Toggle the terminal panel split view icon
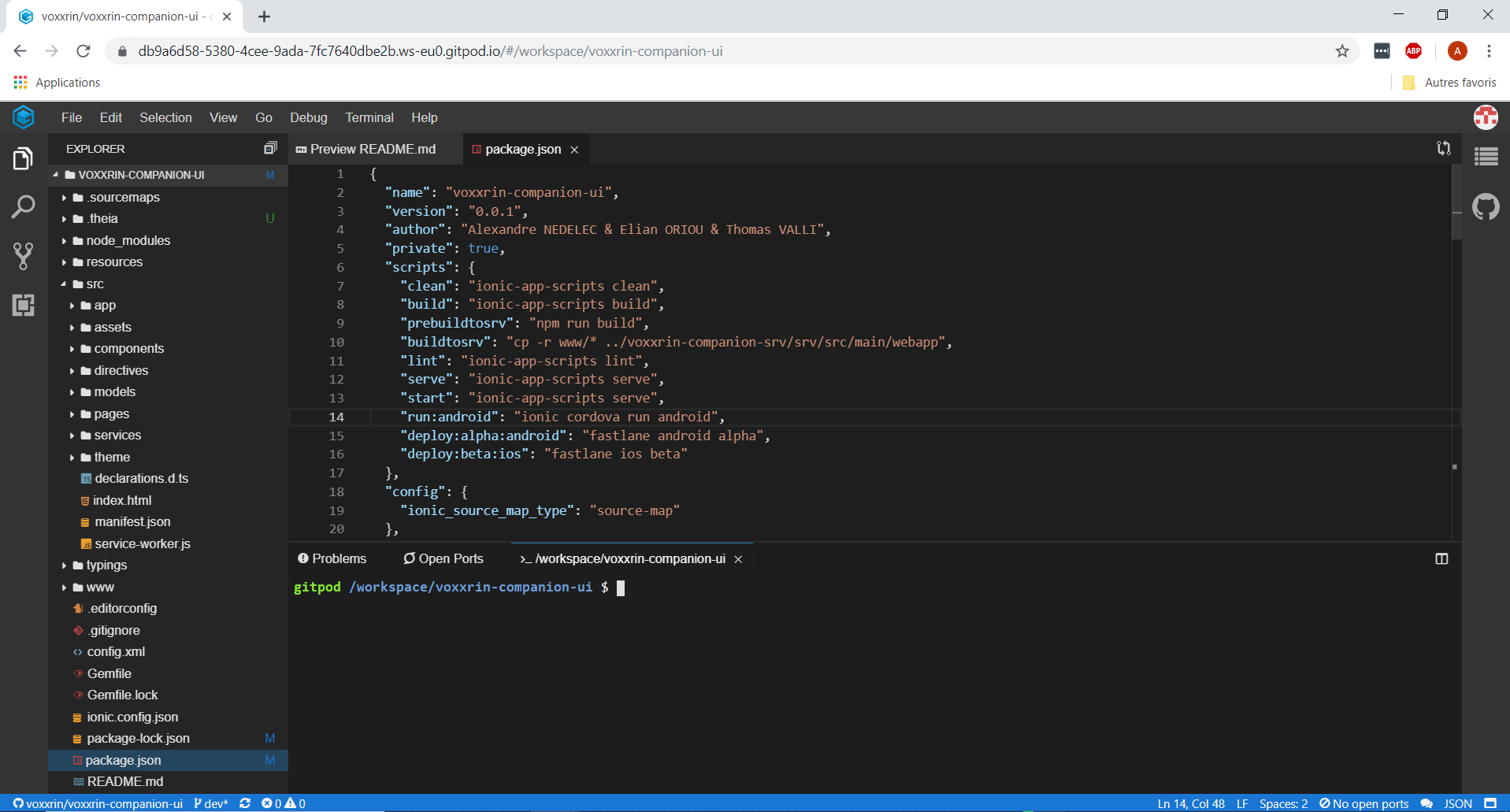Image resolution: width=1510 pixels, height=812 pixels. 1442,558
